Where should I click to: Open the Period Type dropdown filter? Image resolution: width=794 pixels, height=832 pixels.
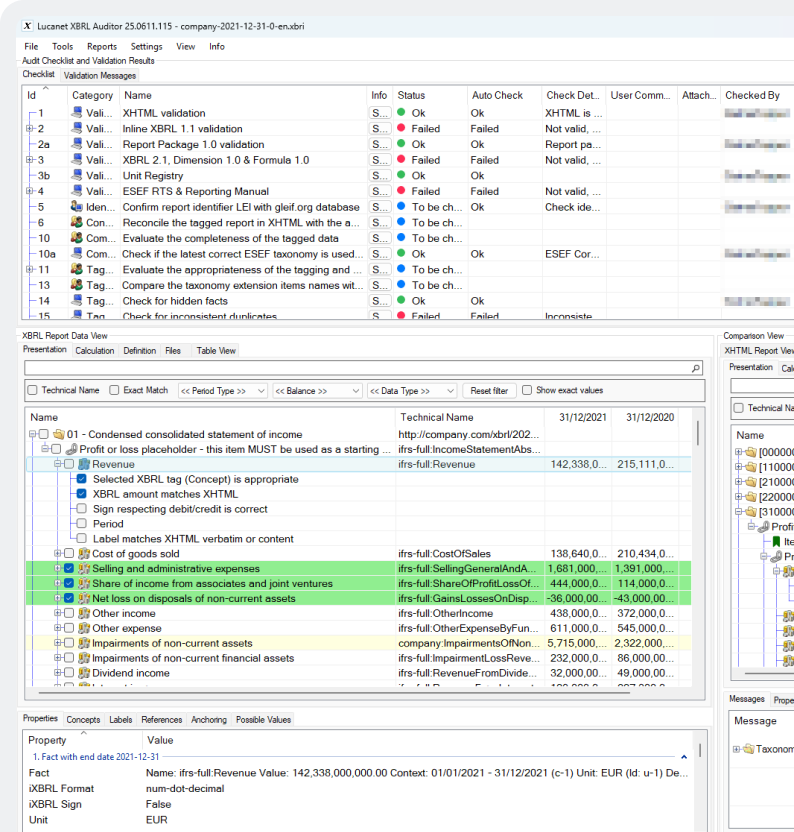(223, 391)
